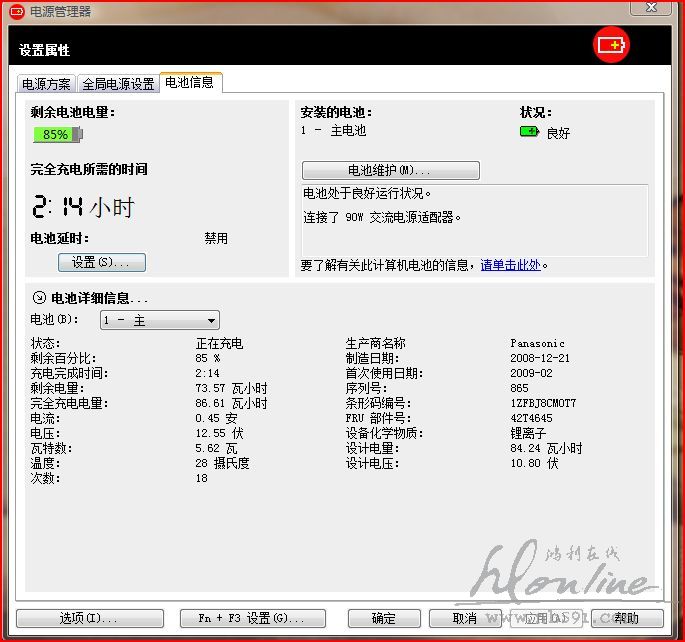
Task: Click the Fn + F3 设置(G)... button
Action: (x=253, y=618)
